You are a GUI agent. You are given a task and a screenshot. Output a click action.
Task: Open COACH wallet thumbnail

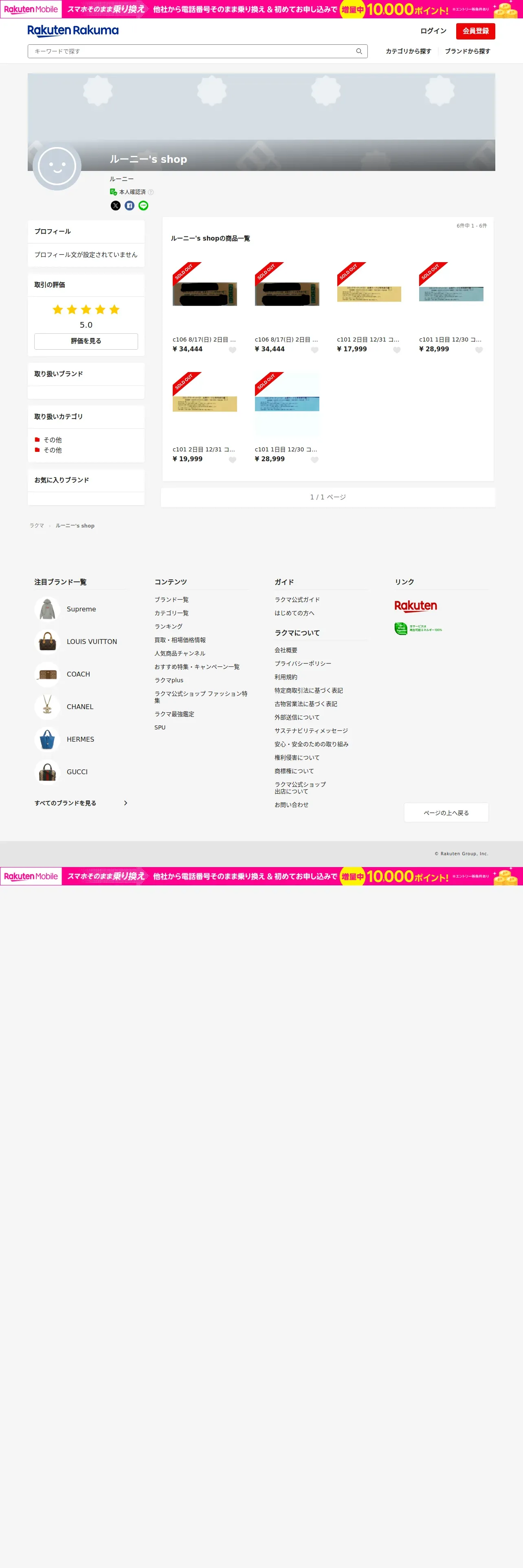[x=48, y=675]
